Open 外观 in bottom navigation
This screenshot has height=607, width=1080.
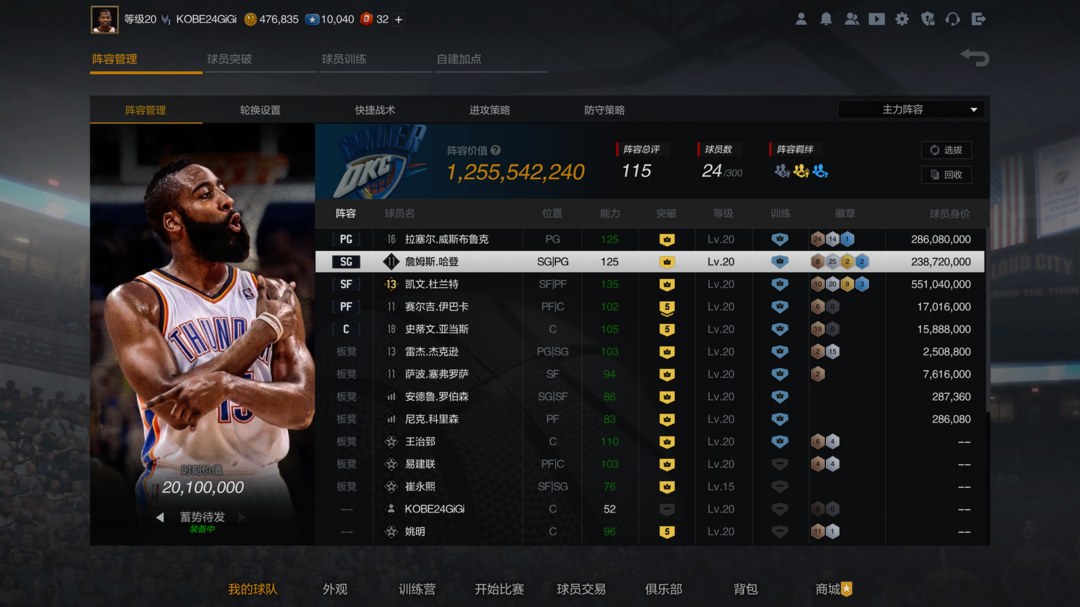pyautogui.click(x=335, y=589)
